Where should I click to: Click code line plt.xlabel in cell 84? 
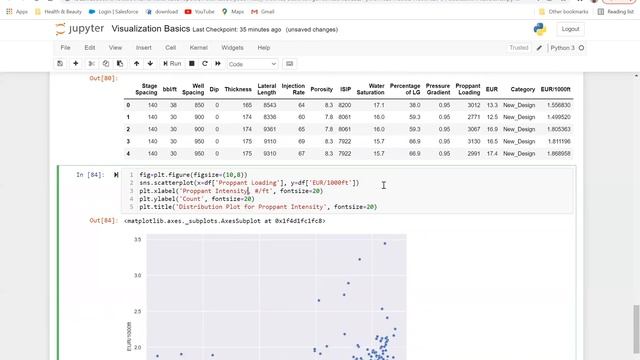(x=231, y=191)
